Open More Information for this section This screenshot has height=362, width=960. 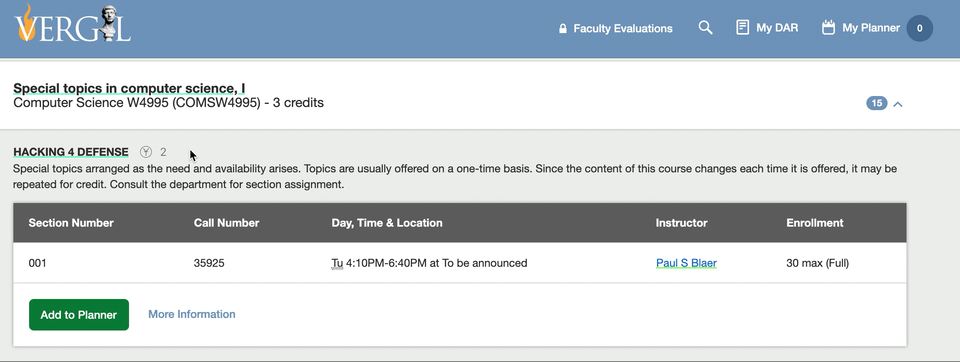point(192,314)
